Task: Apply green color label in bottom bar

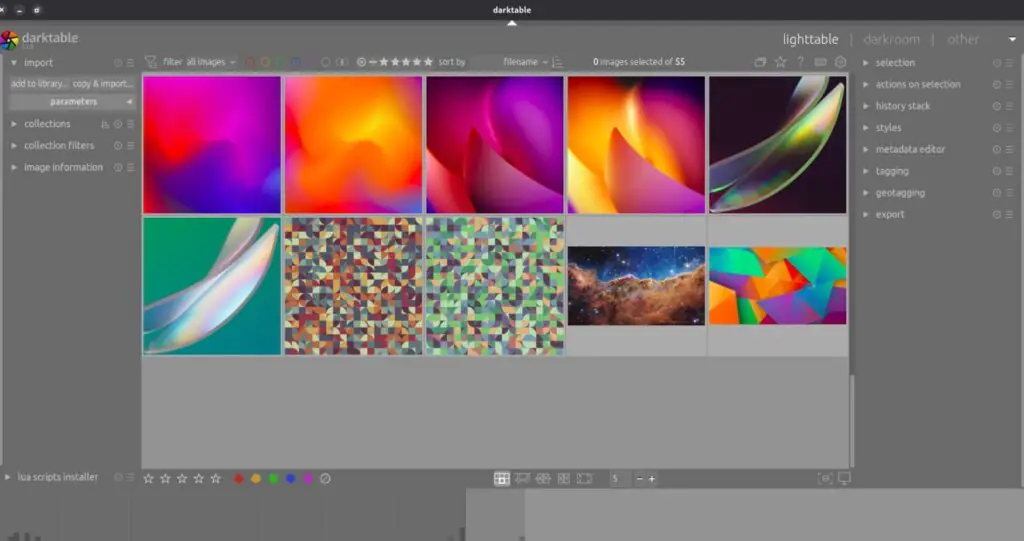Action: [x=274, y=479]
